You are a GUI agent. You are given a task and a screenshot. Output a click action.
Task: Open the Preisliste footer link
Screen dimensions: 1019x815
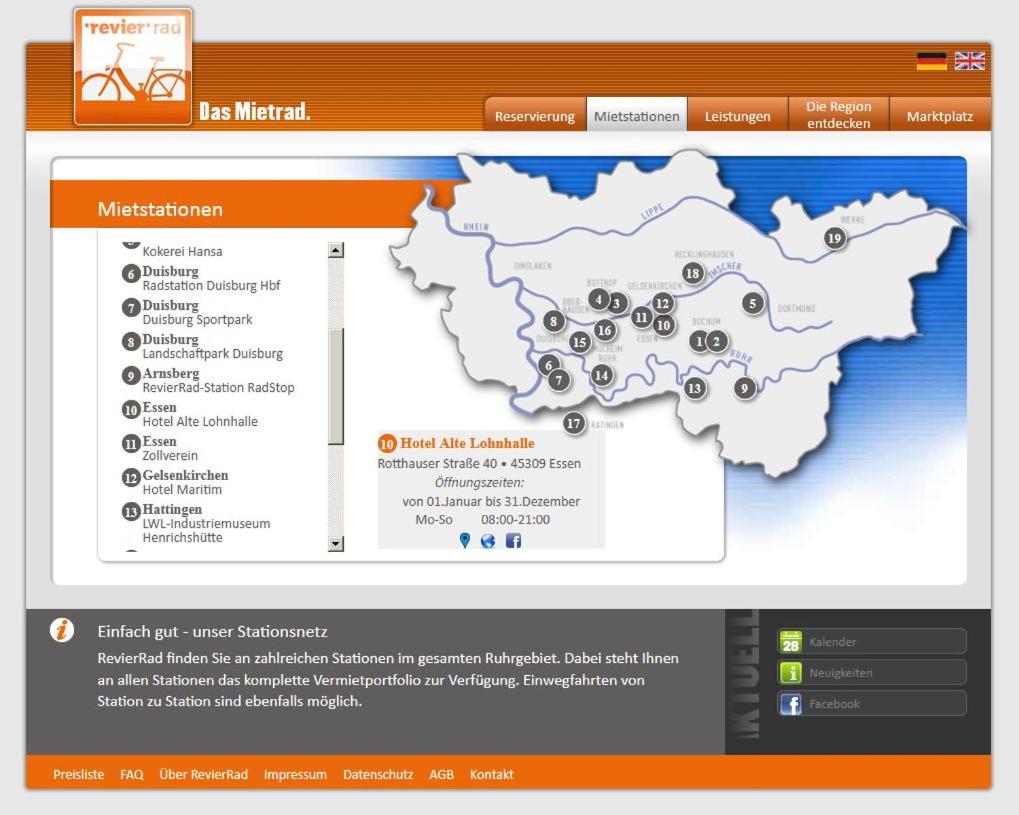point(78,774)
